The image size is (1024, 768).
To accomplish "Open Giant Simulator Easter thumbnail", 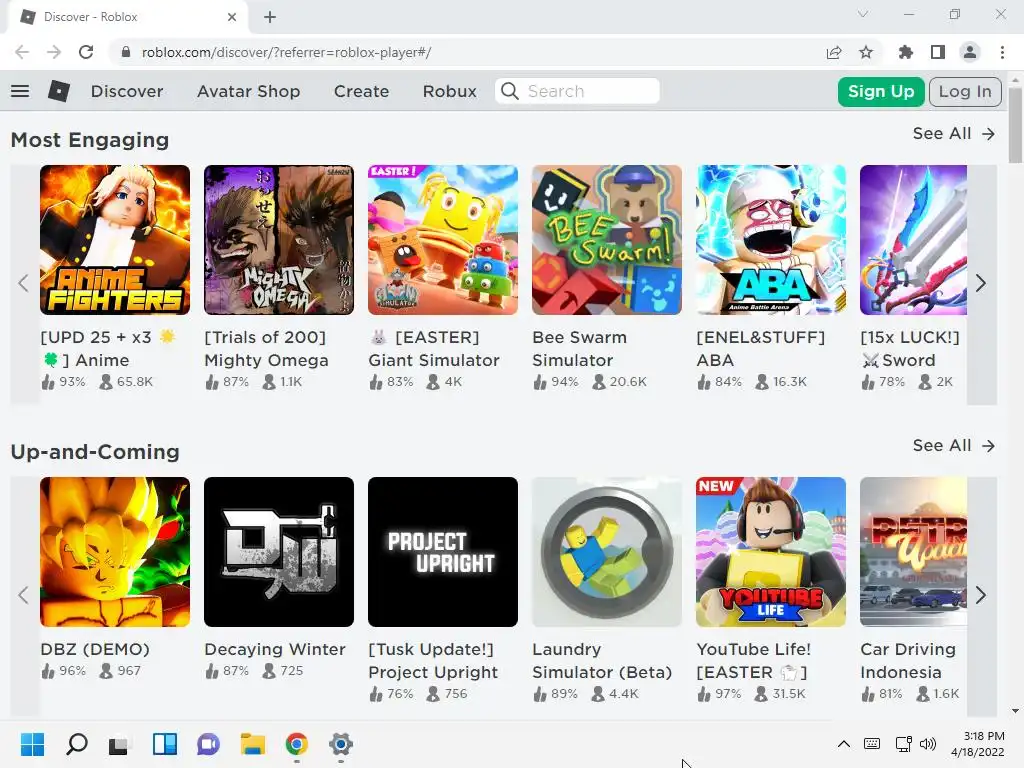I will (x=443, y=240).
